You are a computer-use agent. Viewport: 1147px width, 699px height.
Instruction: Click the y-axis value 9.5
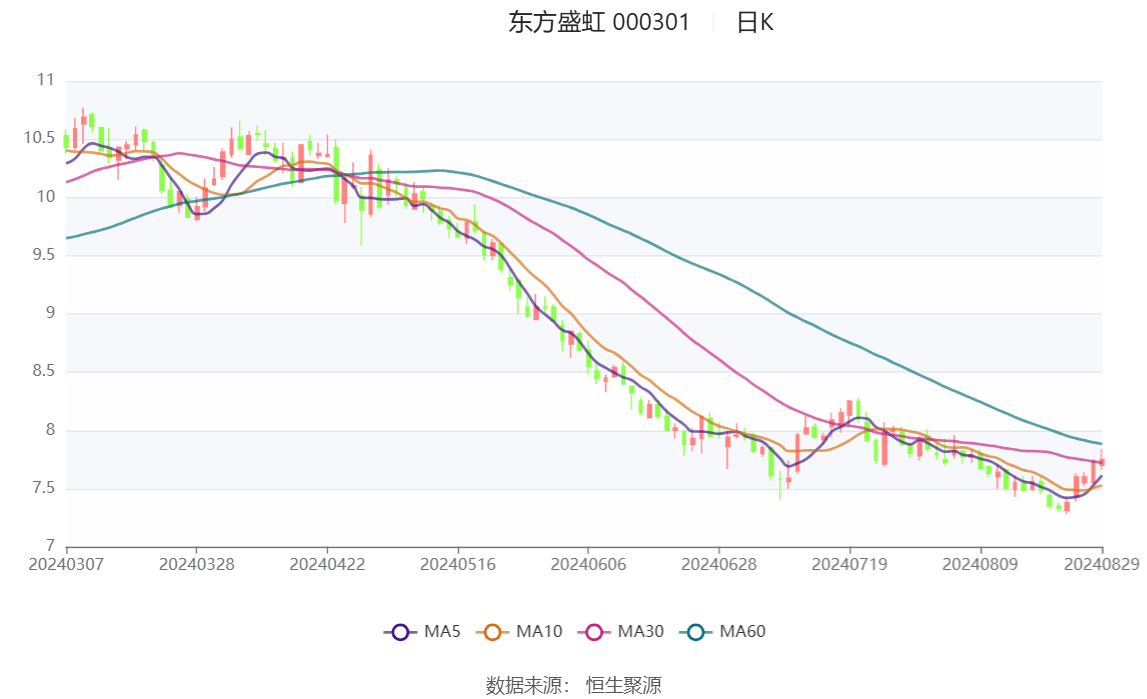click(x=43, y=254)
